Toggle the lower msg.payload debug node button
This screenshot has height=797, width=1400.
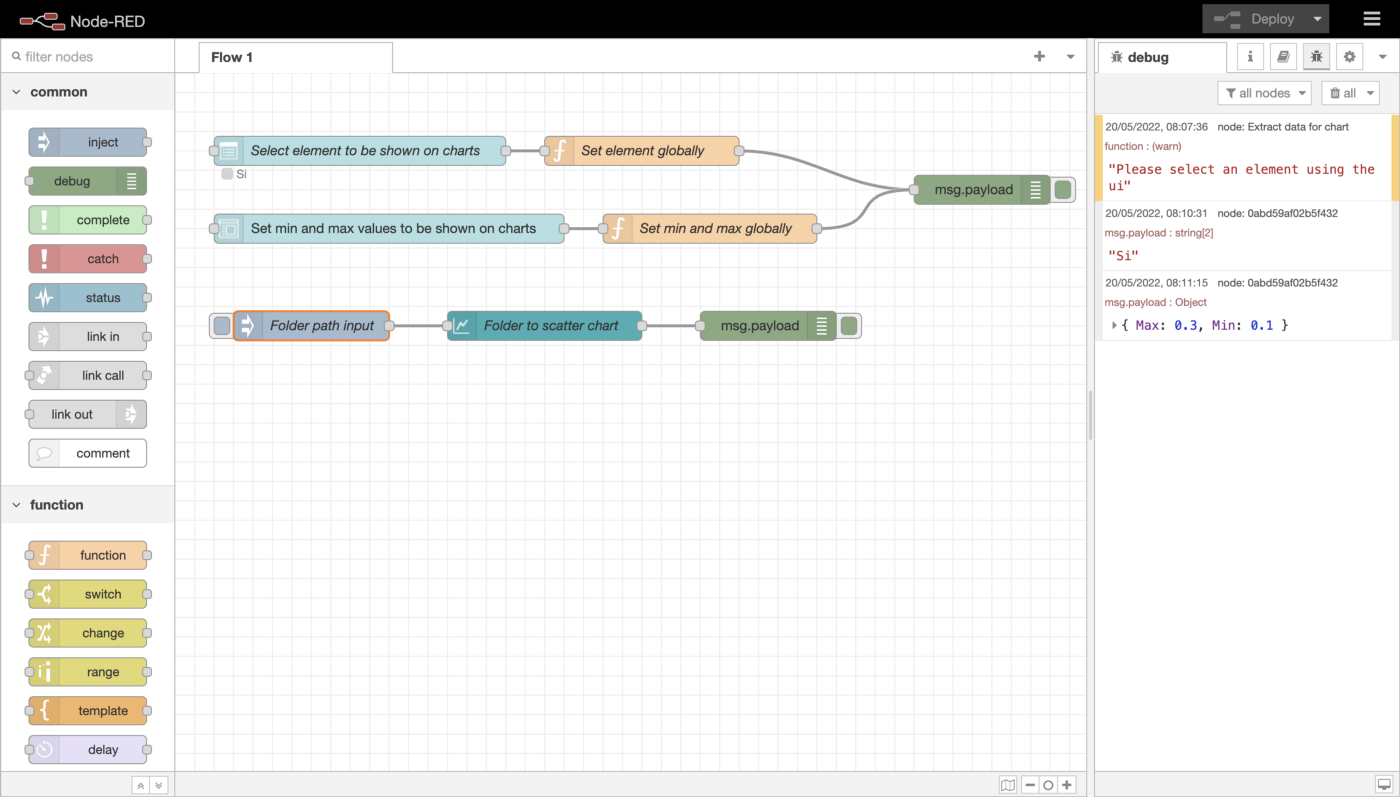pos(849,326)
